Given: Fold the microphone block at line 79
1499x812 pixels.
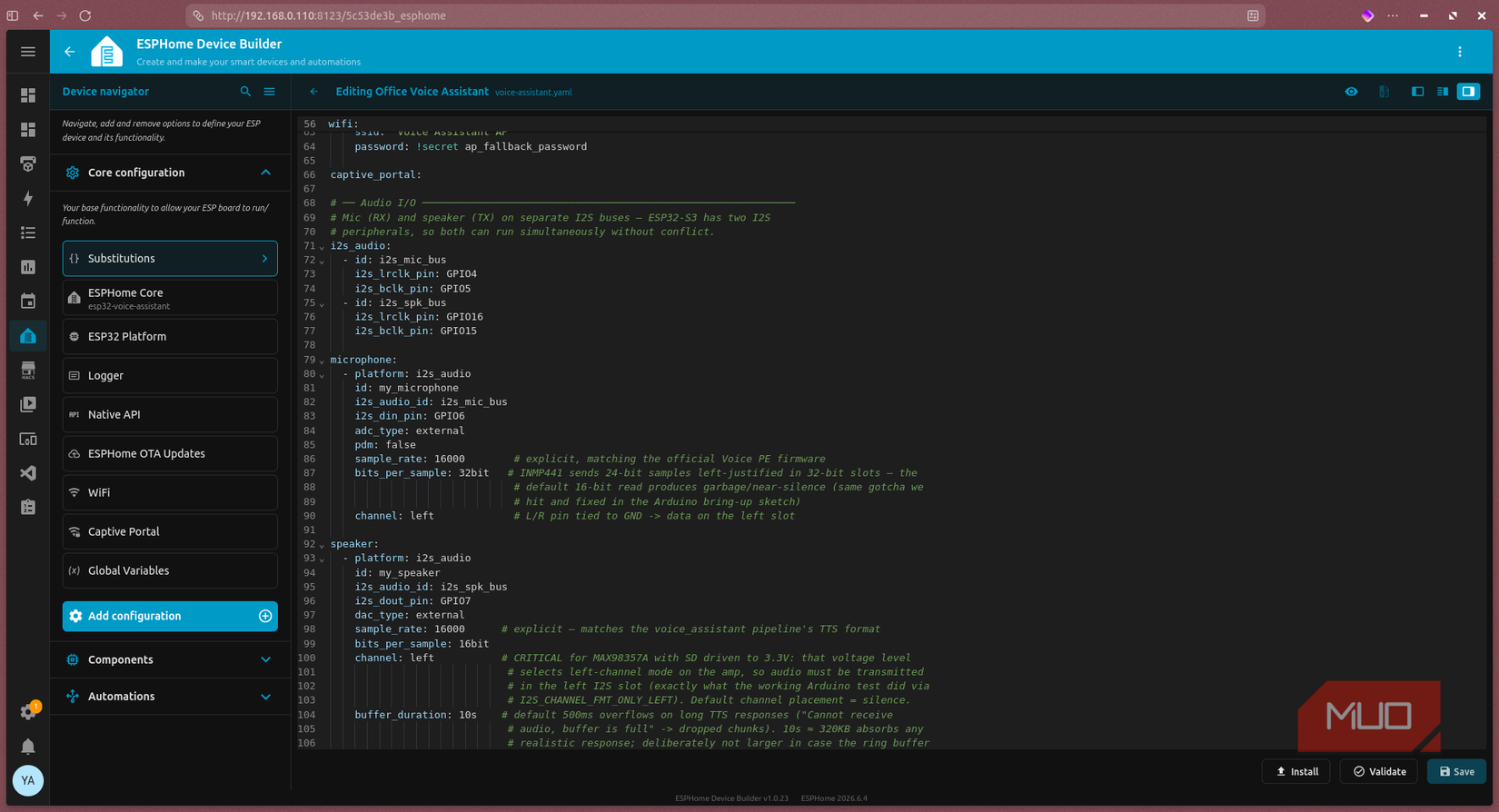Looking at the screenshot, I should 322,361.
